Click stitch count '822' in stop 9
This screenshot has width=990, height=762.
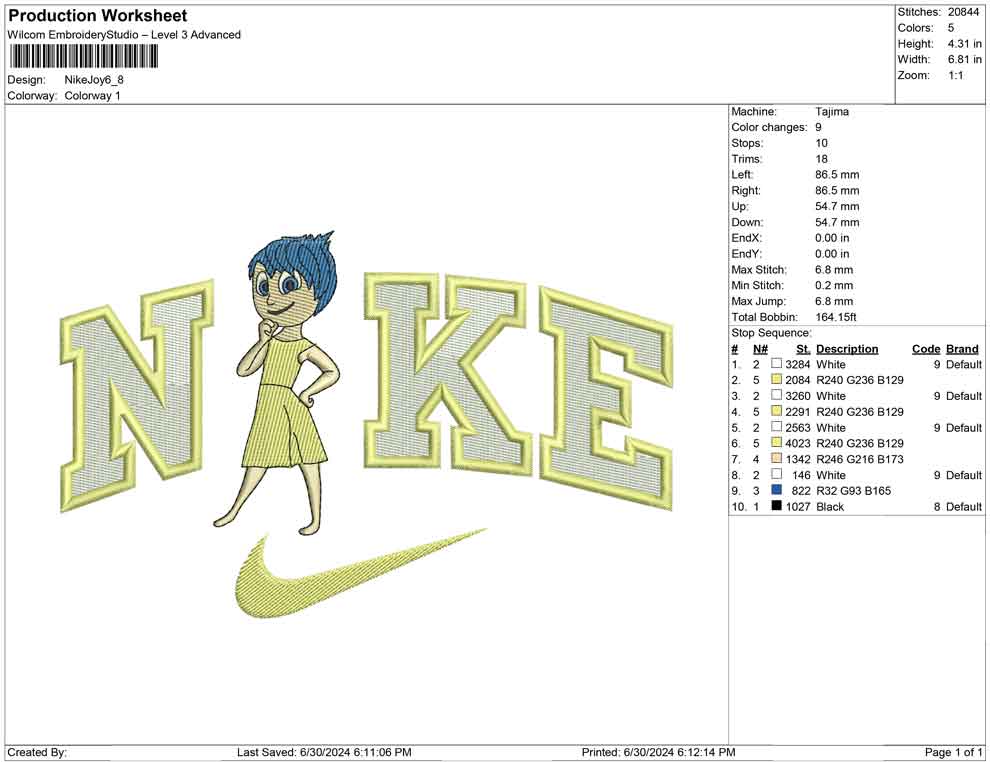click(801, 491)
